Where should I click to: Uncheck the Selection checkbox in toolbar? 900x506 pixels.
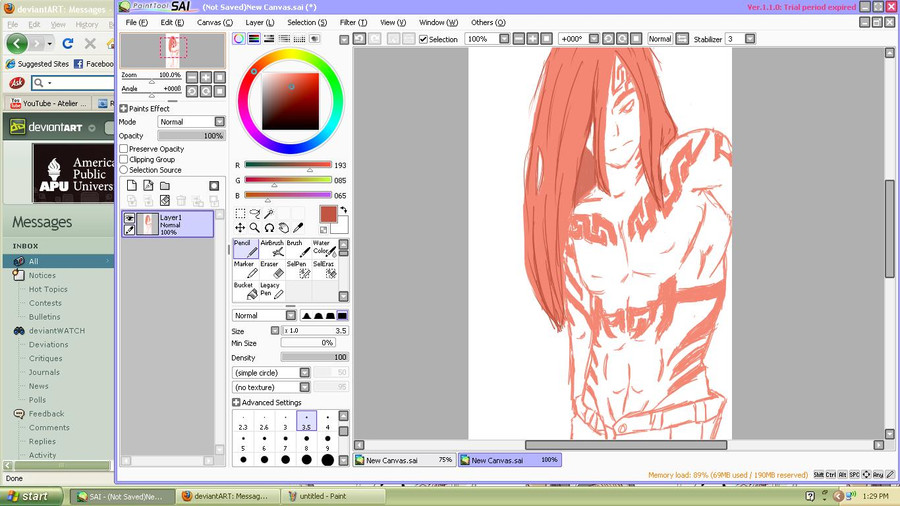tap(424, 39)
